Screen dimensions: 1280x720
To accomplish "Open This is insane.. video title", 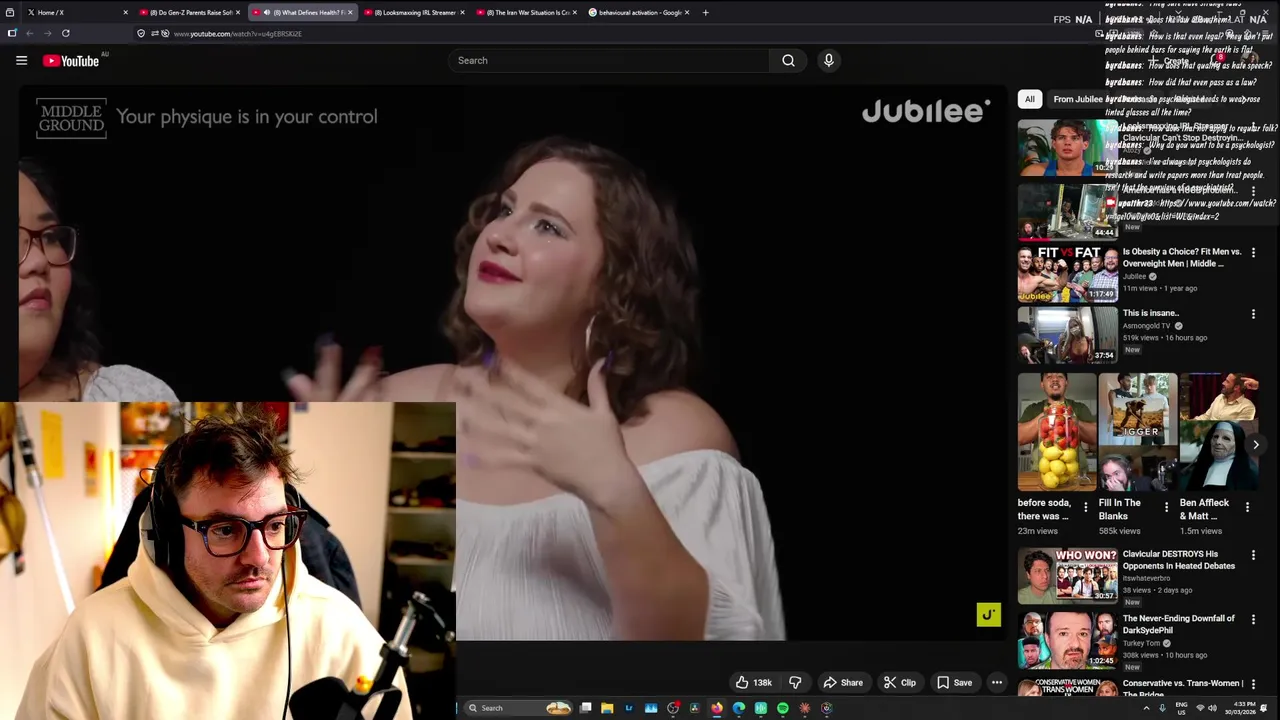I will (1150, 313).
